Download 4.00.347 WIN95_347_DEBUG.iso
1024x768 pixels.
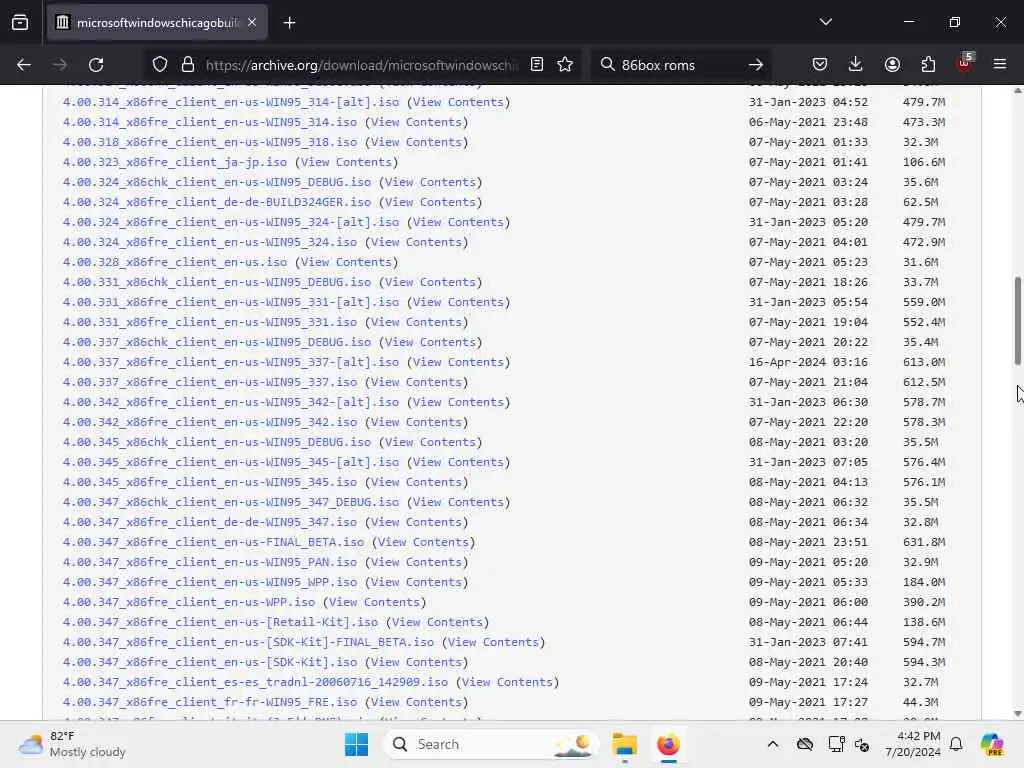point(231,502)
